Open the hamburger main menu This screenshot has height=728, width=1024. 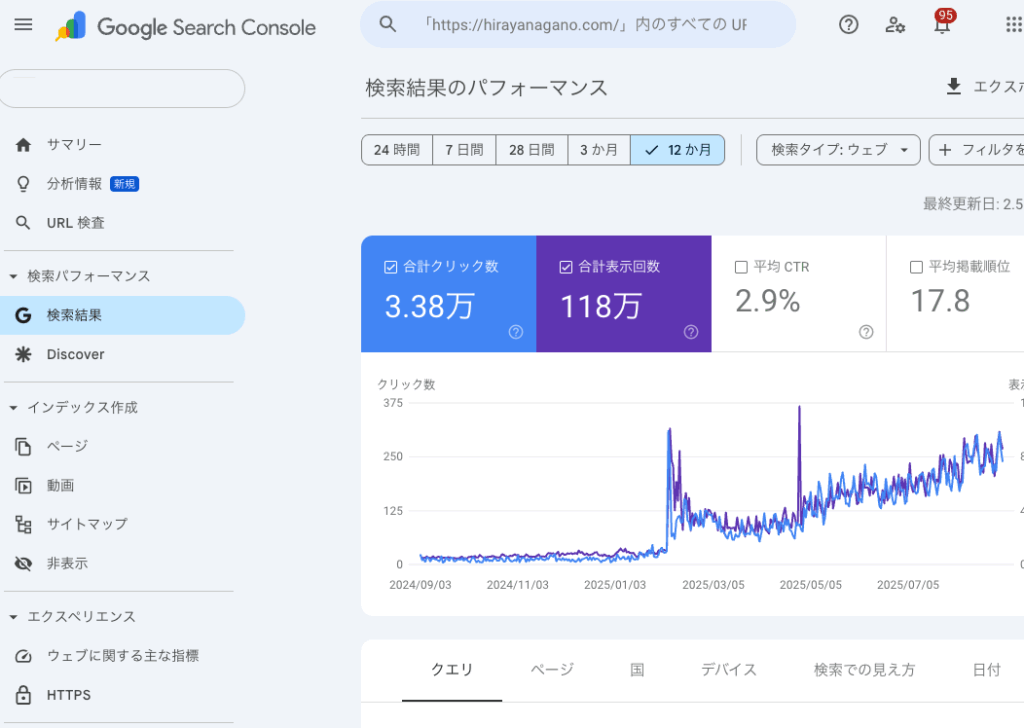tap(23, 25)
